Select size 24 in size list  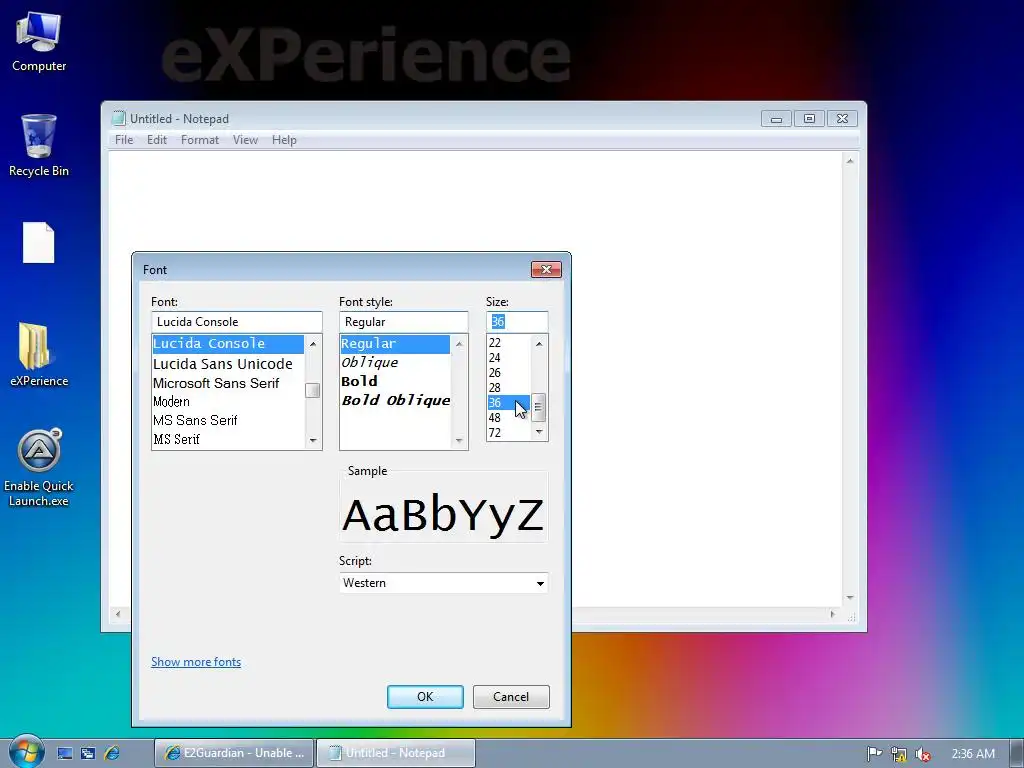coord(508,358)
